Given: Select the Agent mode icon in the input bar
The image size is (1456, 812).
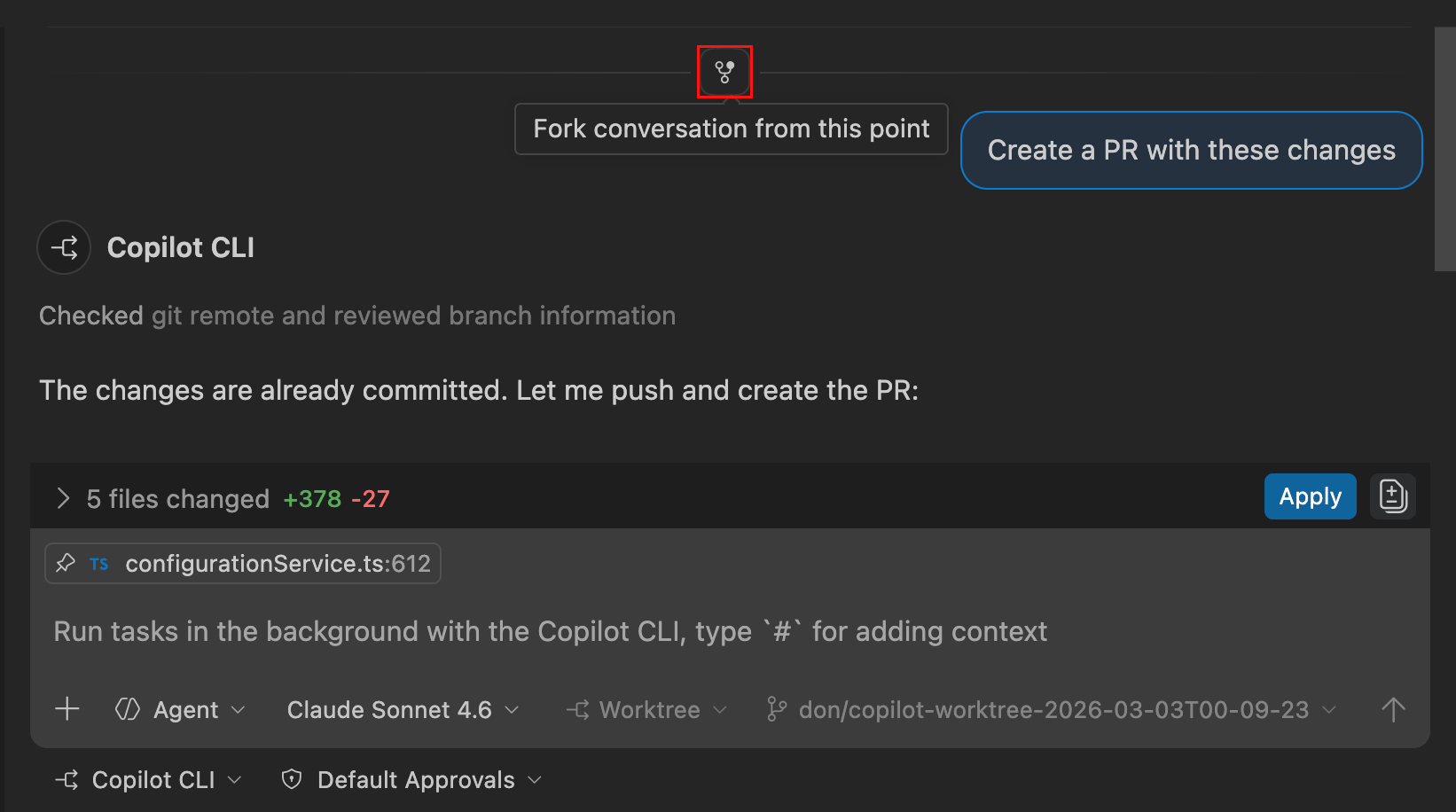Looking at the screenshot, I should tap(127, 709).
